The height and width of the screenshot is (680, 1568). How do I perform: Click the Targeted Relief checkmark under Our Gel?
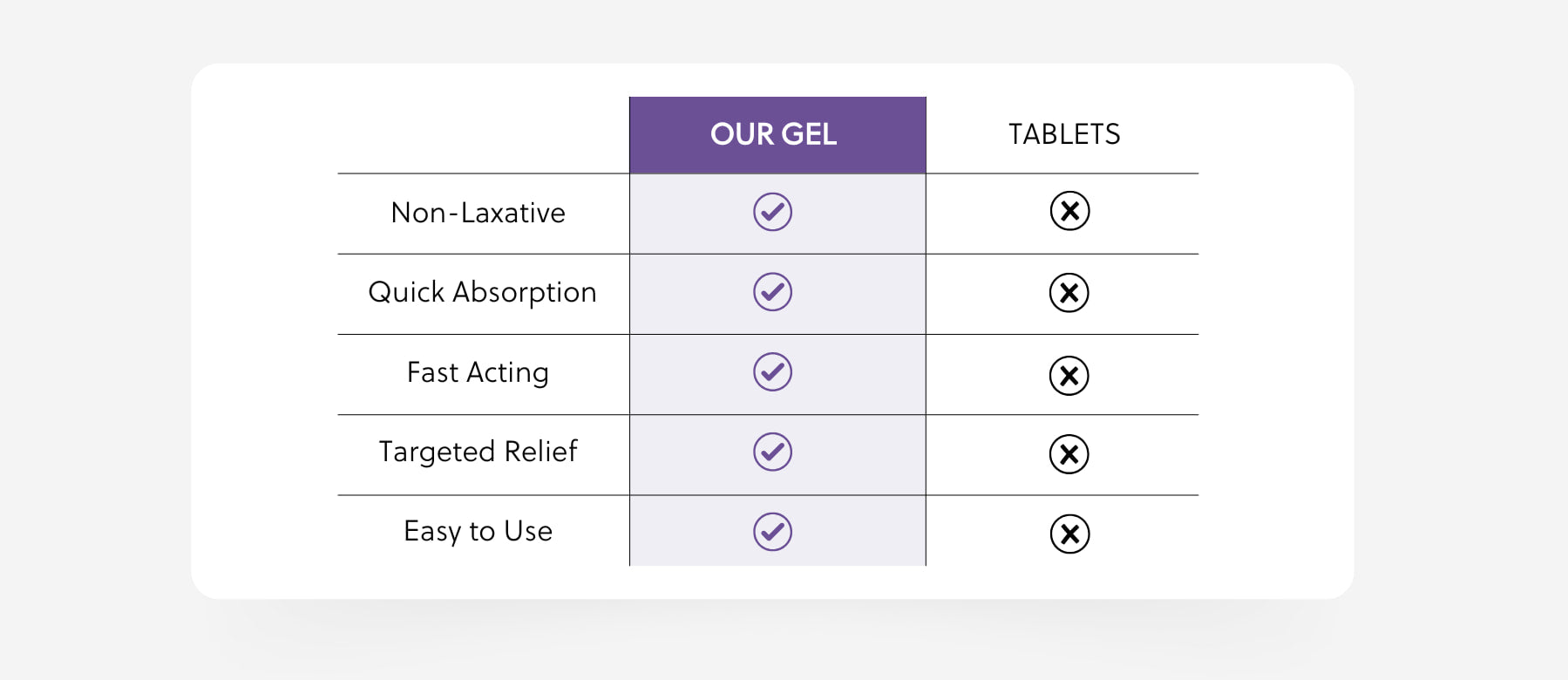tap(772, 452)
